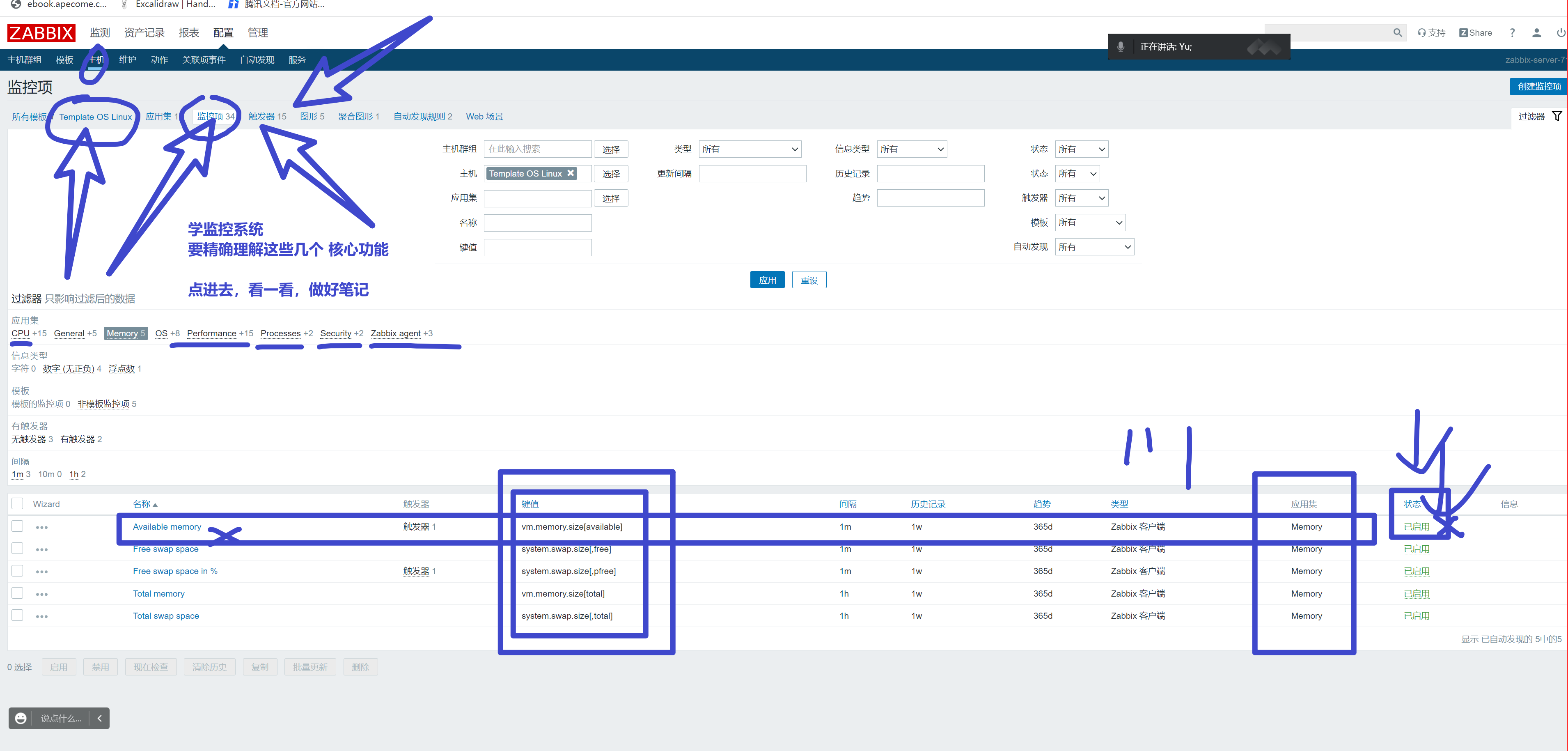Check the Free swap space row checkbox
The width and height of the screenshot is (1568, 751).
[x=18, y=549]
